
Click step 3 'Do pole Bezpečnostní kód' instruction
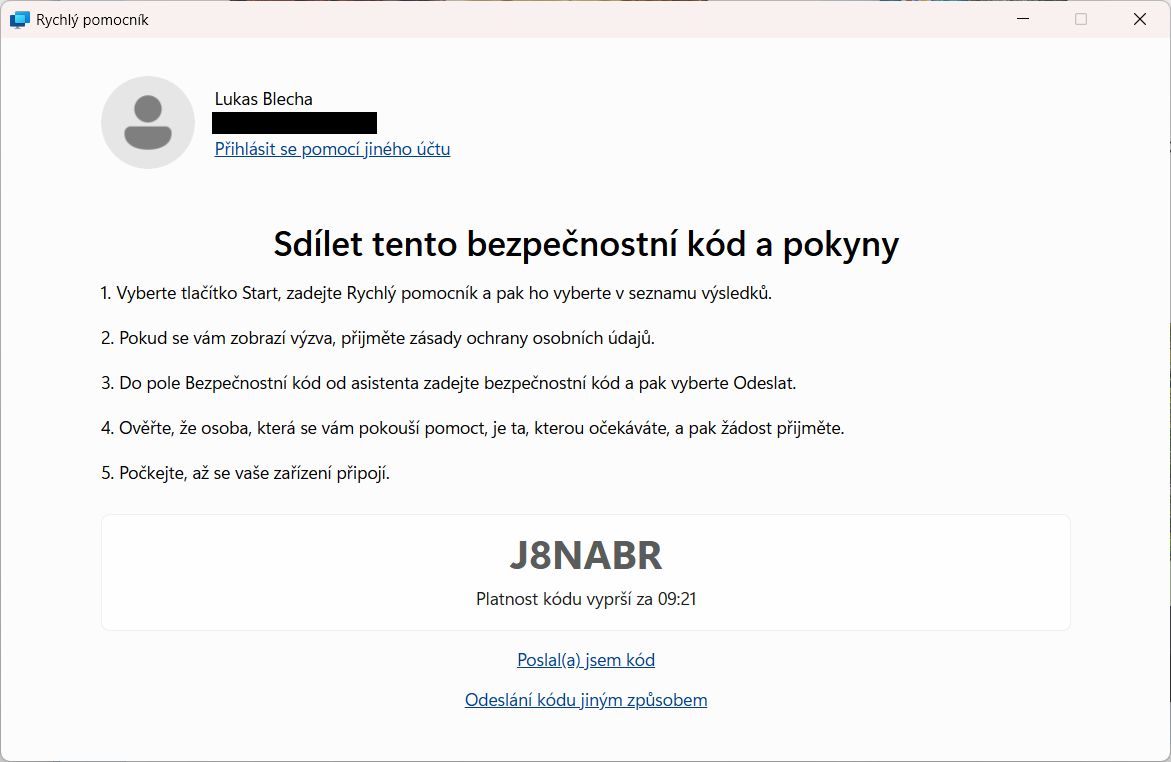[x=449, y=383]
